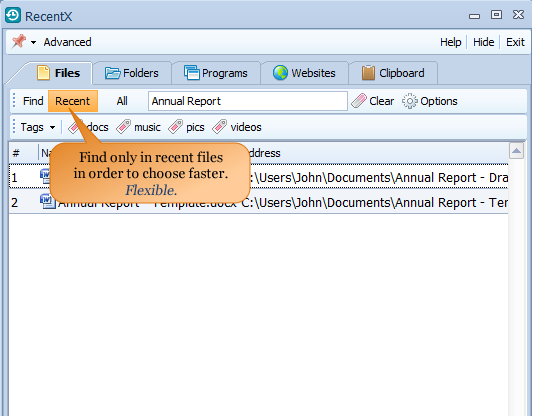Viewport: 550px width, 416px height.
Task: Click the Websites tab globe icon
Action: (x=280, y=73)
